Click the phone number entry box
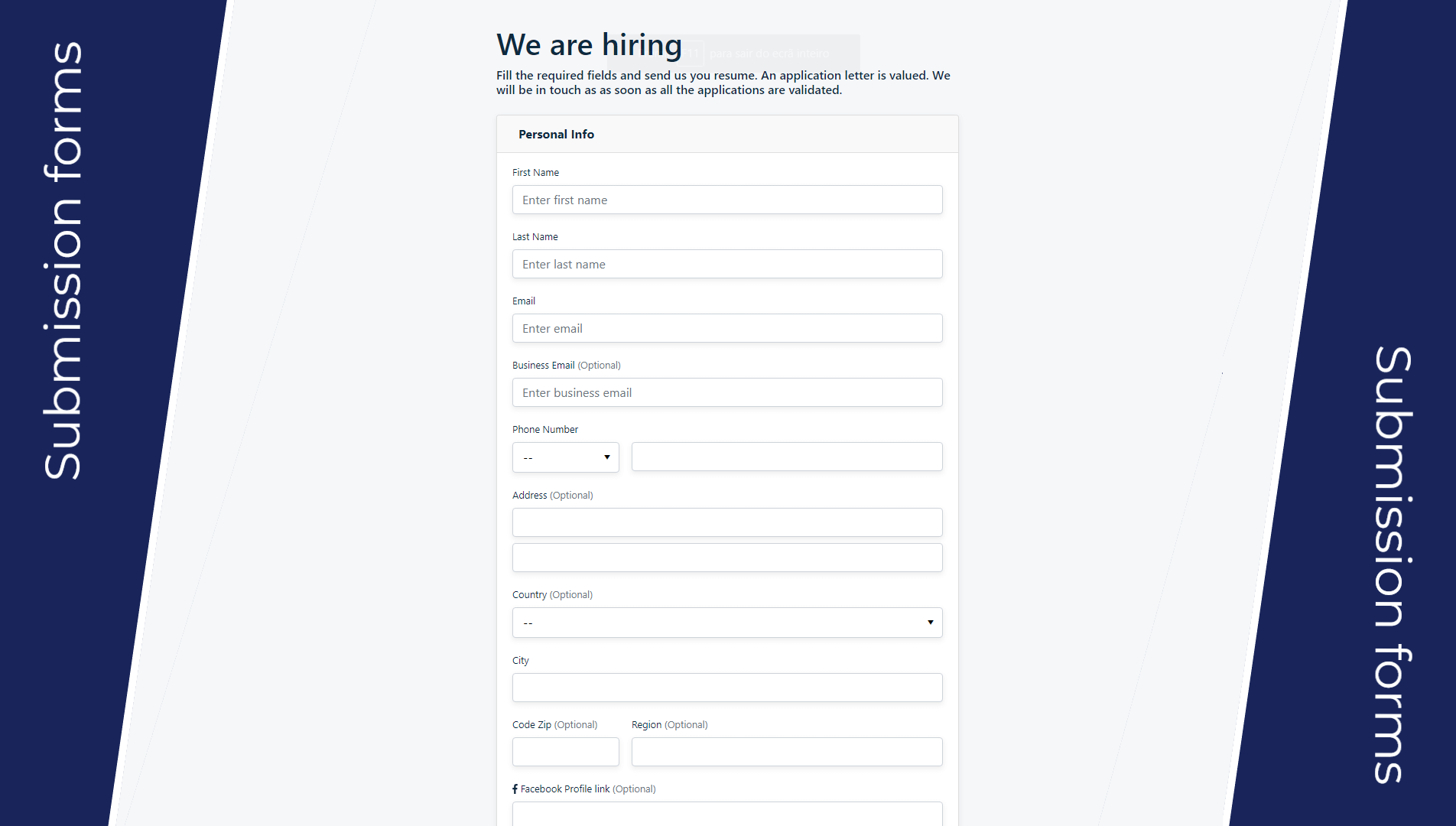This screenshot has width=1456, height=826. [786, 457]
